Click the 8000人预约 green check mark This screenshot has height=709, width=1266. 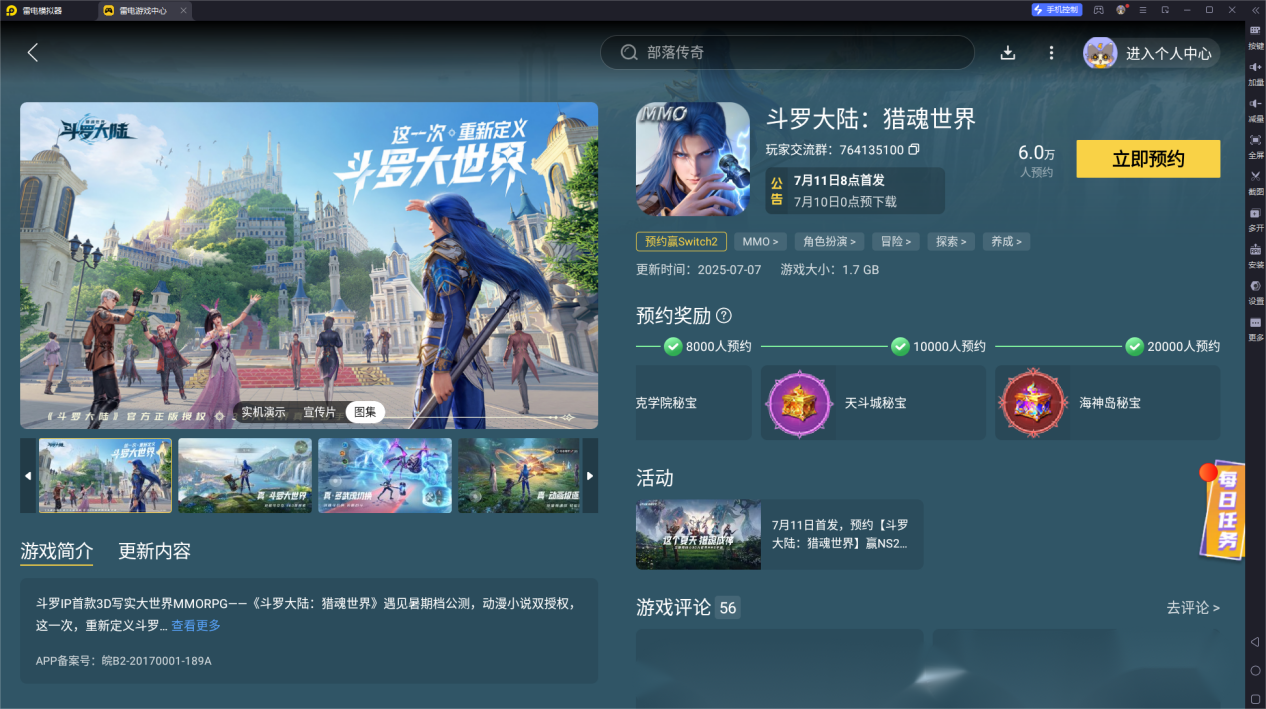(x=673, y=346)
